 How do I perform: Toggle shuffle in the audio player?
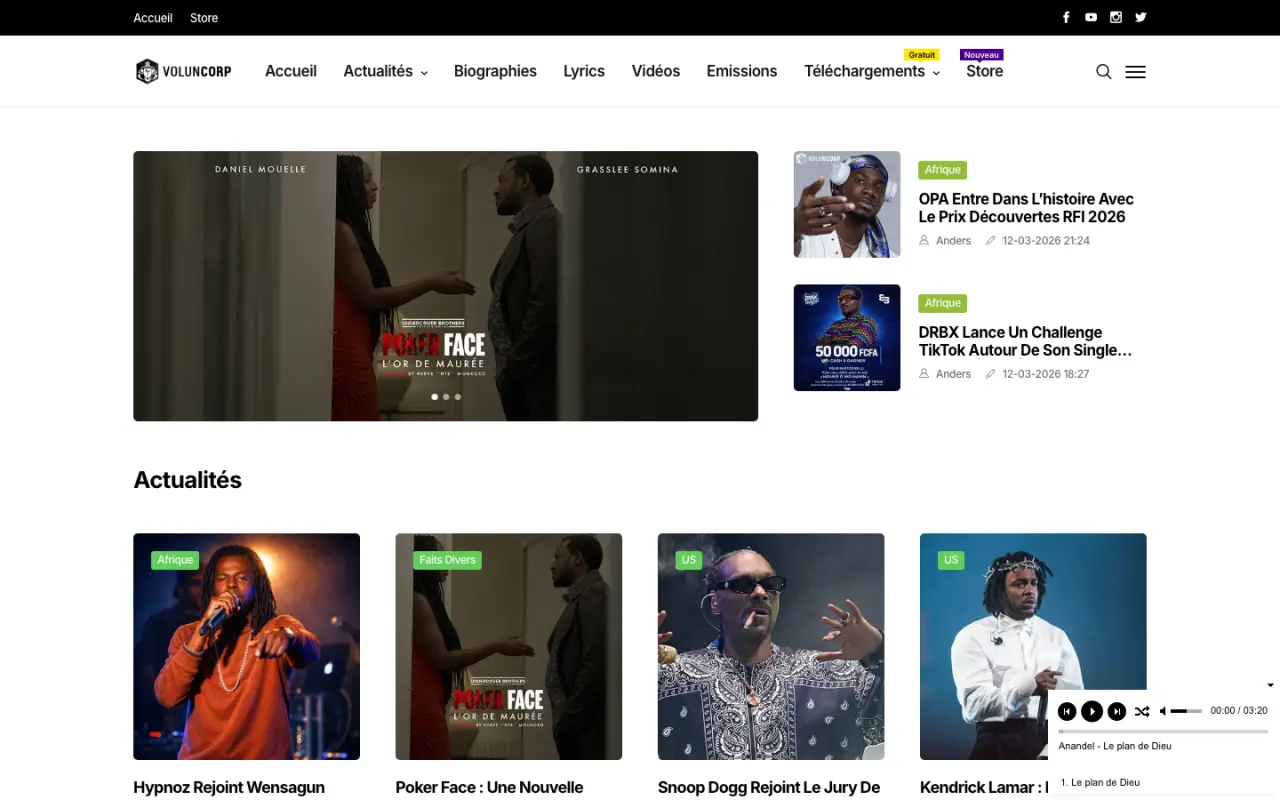click(1142, 711)
